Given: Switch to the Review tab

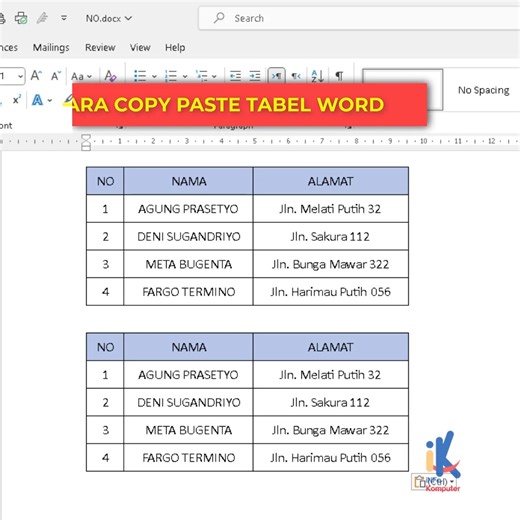Looking at the screenshot, I should coord(100,48).
